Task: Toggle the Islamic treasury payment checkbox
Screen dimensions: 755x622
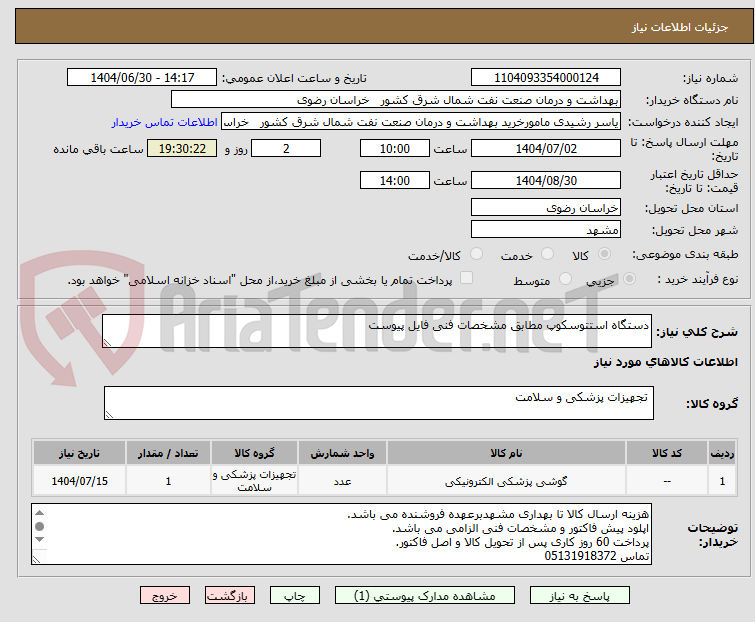Action: point(466,278)
